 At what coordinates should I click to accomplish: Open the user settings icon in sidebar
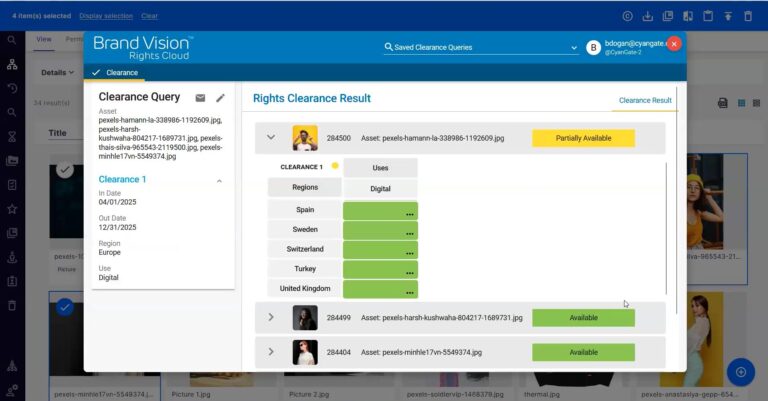click(x=12, y=390)
